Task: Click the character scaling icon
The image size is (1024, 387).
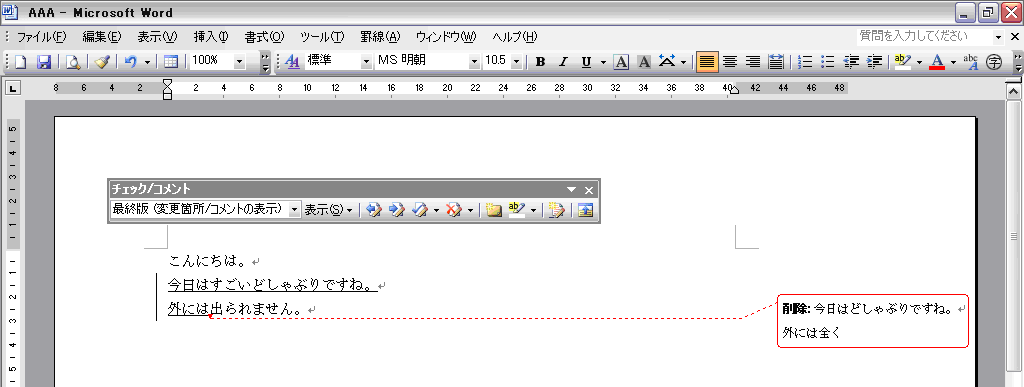Action: point(667,61)
